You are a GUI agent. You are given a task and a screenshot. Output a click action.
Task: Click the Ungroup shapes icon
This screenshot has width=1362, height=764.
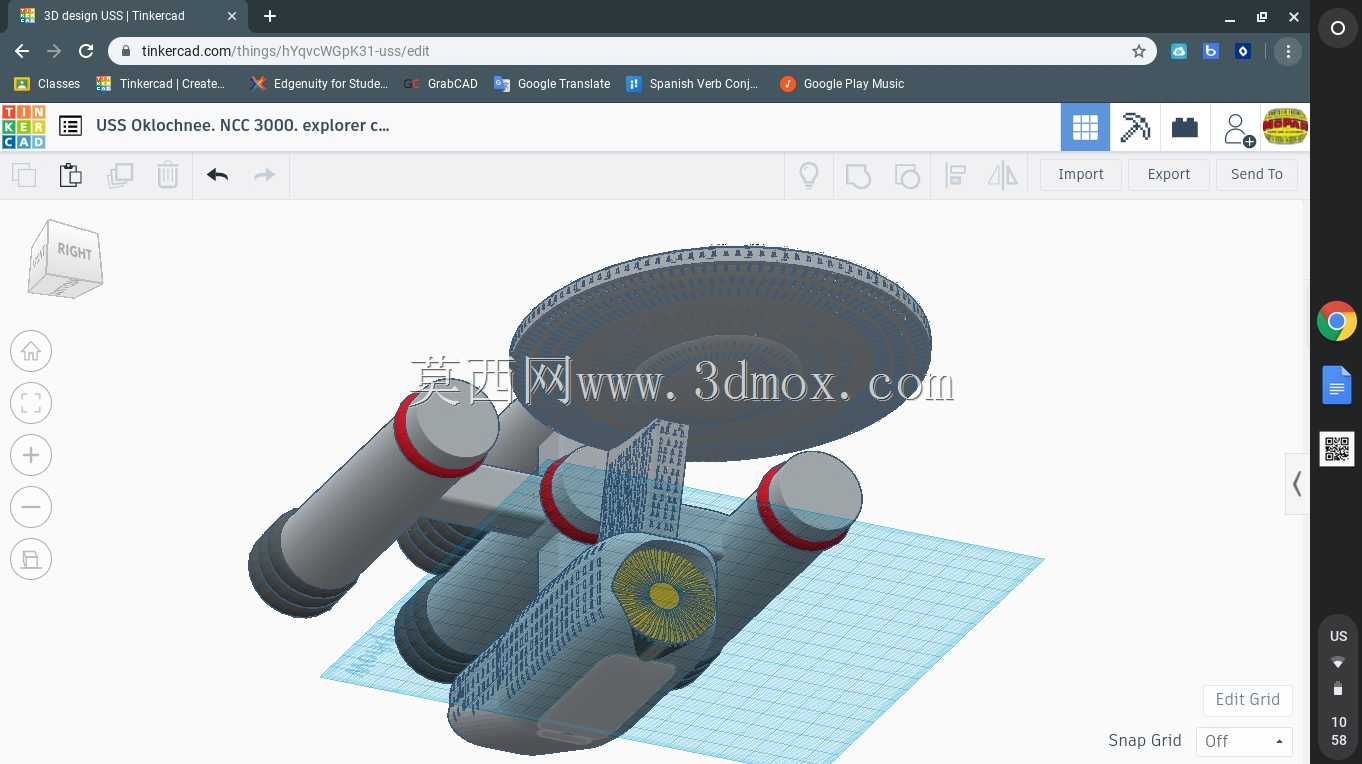click(x=906, y=176)
